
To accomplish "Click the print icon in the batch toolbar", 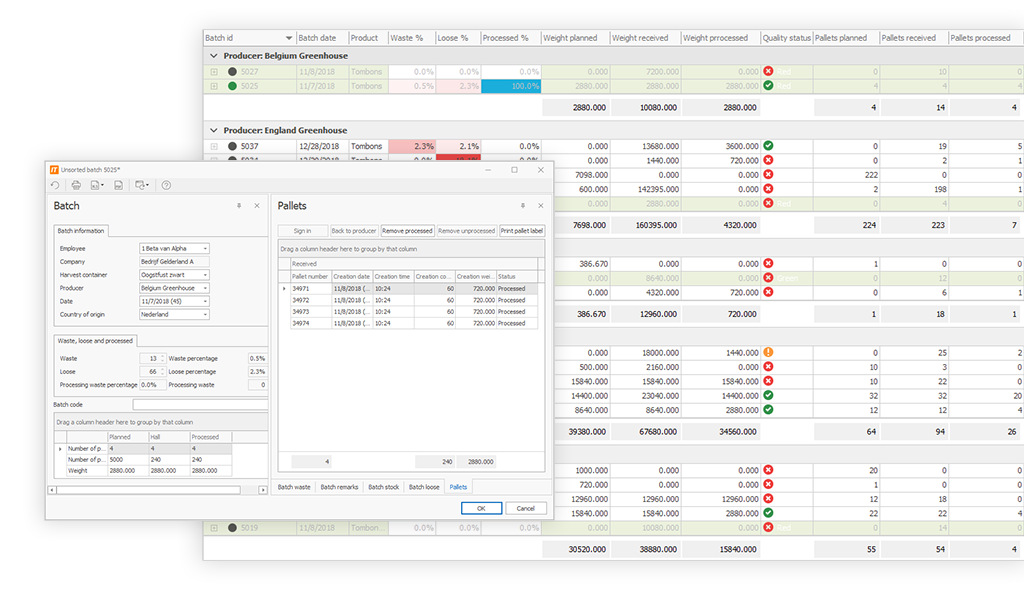I will click(76, 185).
